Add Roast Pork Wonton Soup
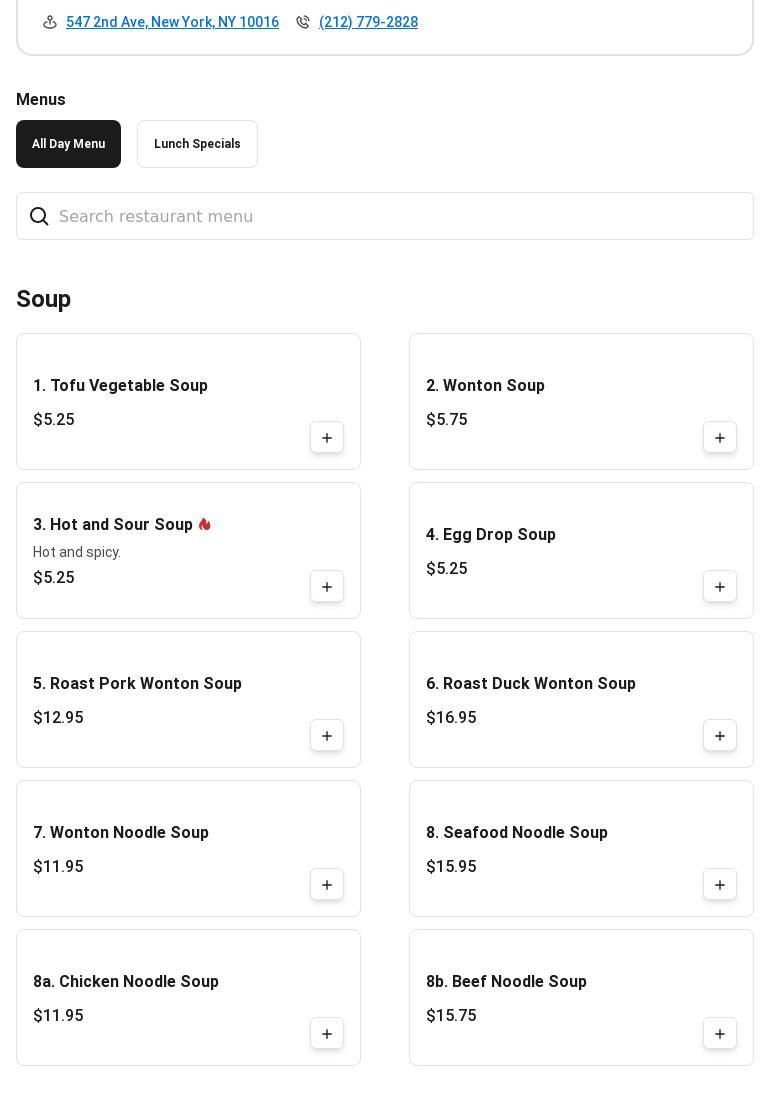This screenshot has width=770, height=1098. [x=327, y=736]
